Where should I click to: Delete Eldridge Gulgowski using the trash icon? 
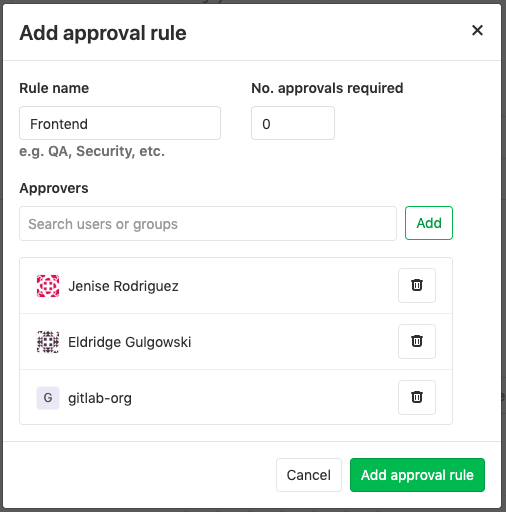[417, 341]
